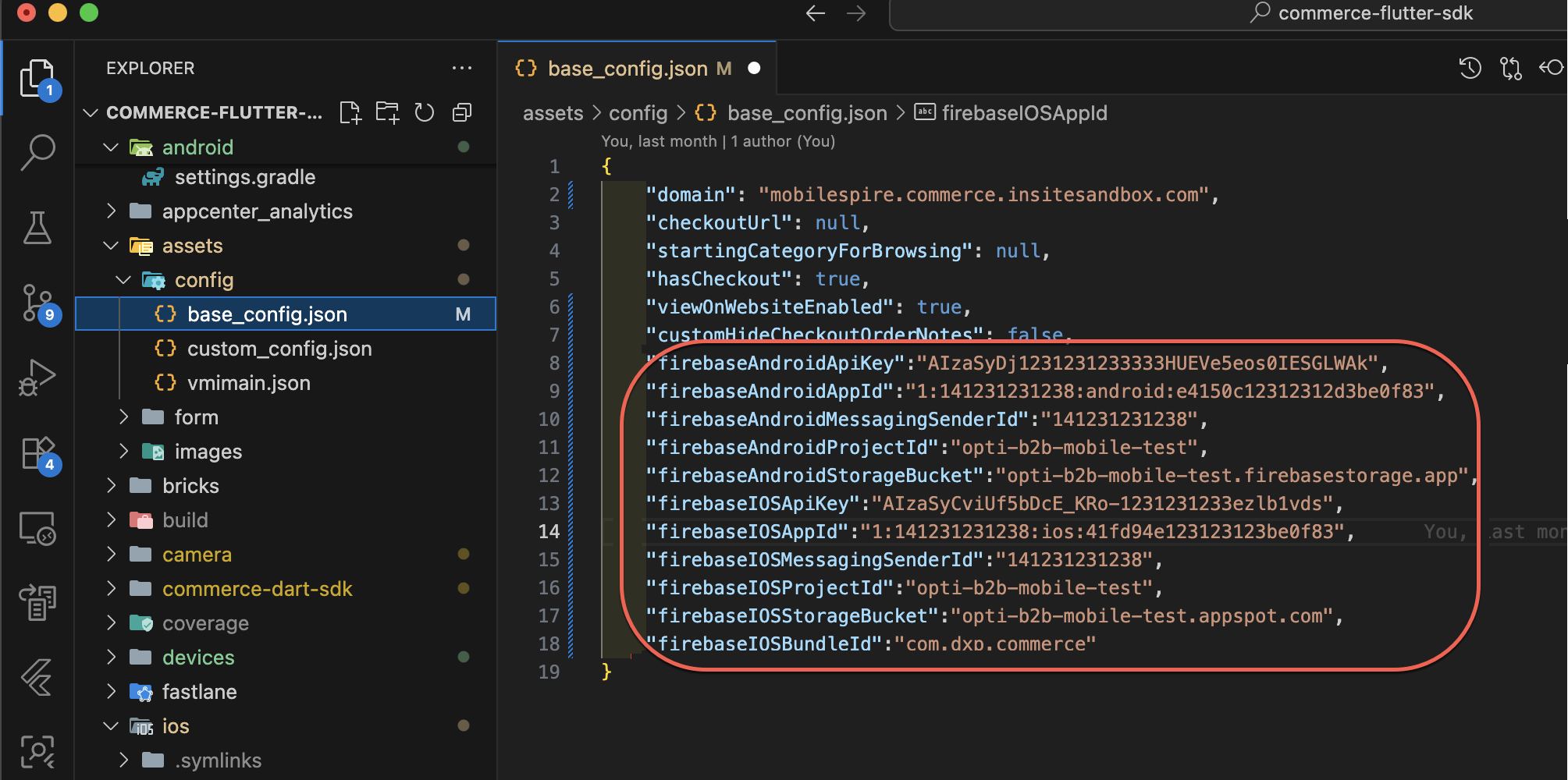Open the Source Control view

click(37, 303)
